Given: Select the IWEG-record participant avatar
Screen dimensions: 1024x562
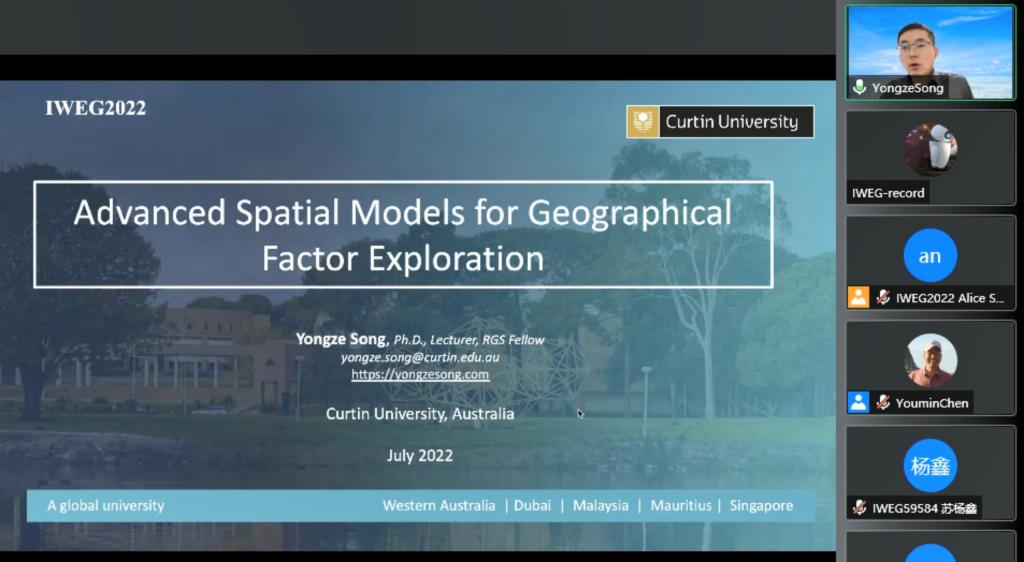Looking at the screenshot, I should pyautogui.click(x=930, y=150).
